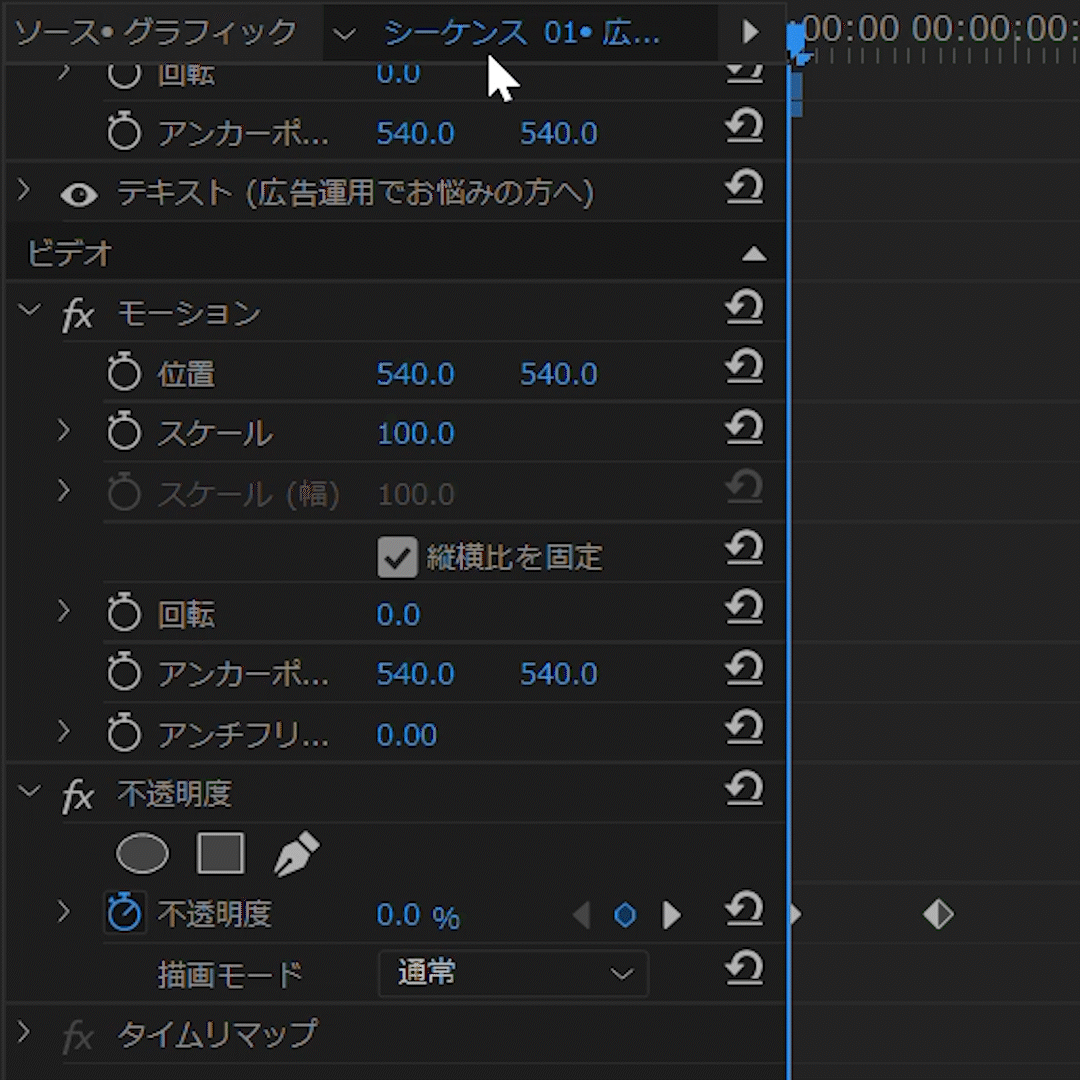This screenshot has height=1080, width=1080.
Task: Hide the テキスト layer with the eye icon
Action: click(79, 194)
